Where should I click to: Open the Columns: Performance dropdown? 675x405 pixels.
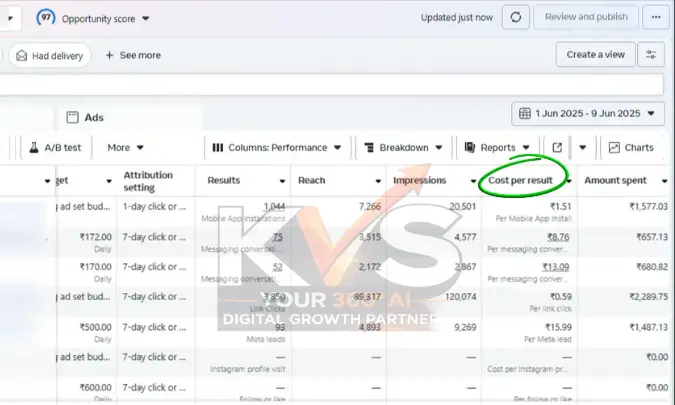[276, 147]
